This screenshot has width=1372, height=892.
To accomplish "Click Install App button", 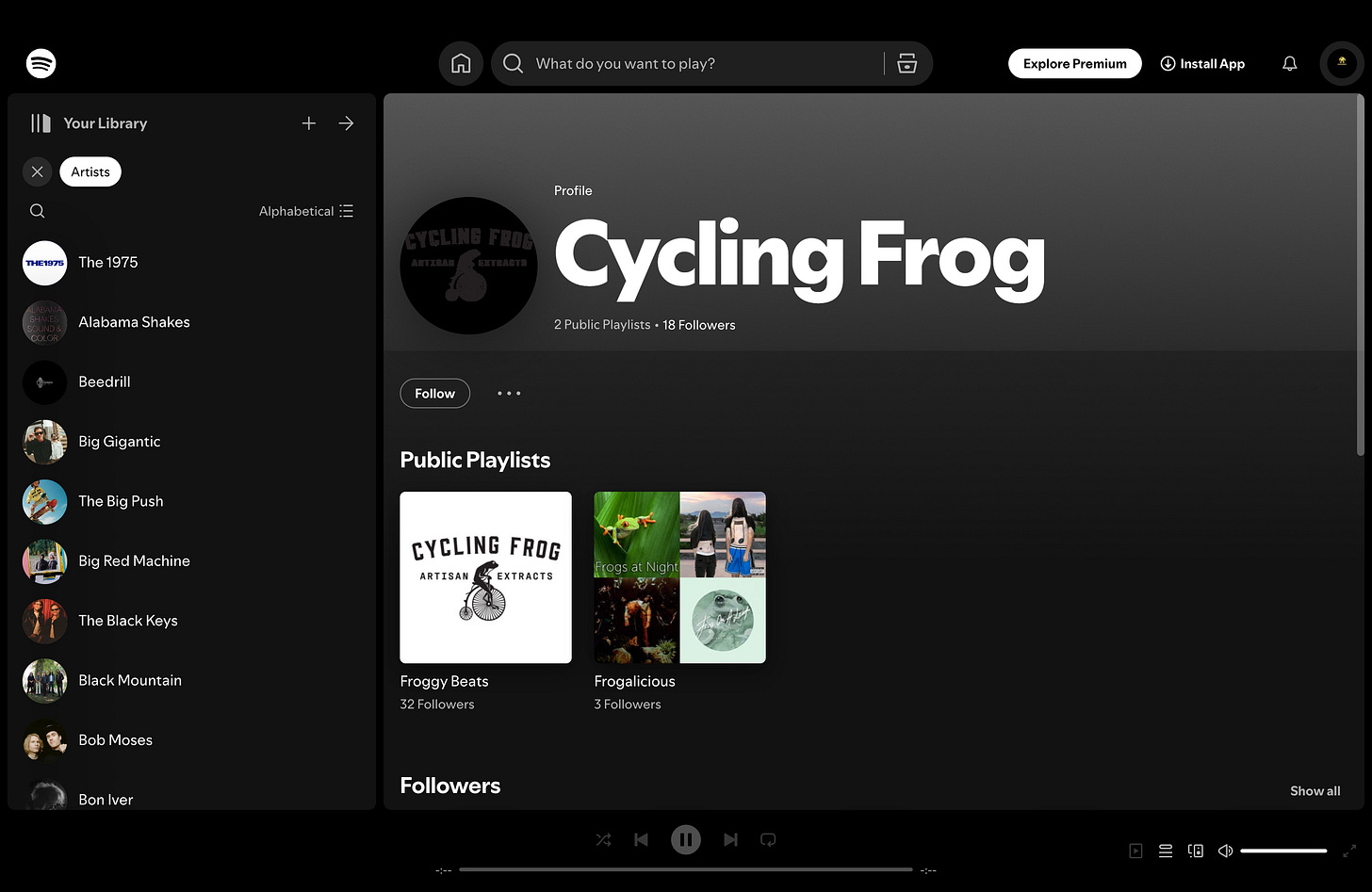I will click(x=1202, y=63).
